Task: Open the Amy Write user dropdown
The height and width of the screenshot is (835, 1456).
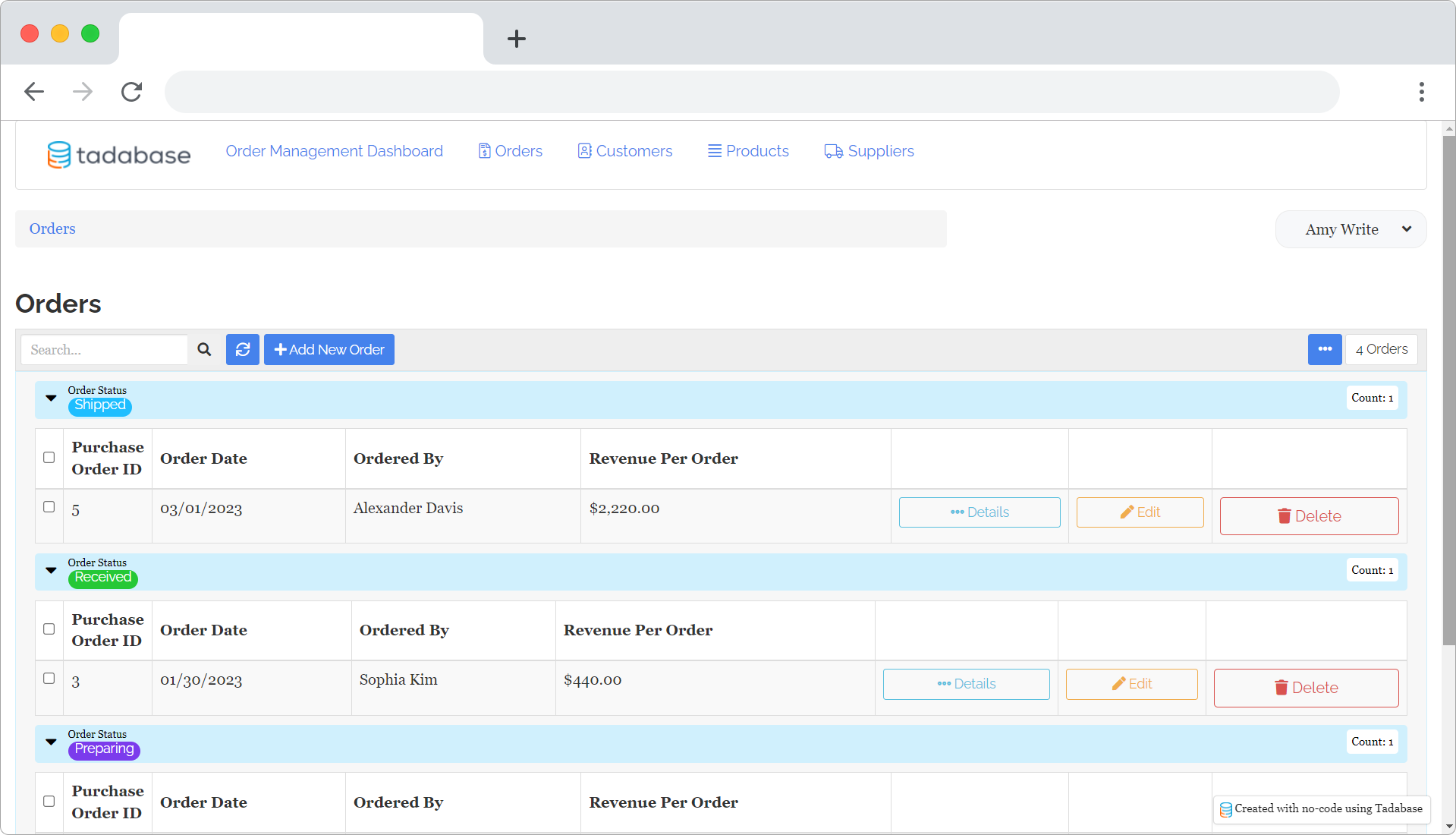Action: pyautogui.click(x=1351, y=229)
